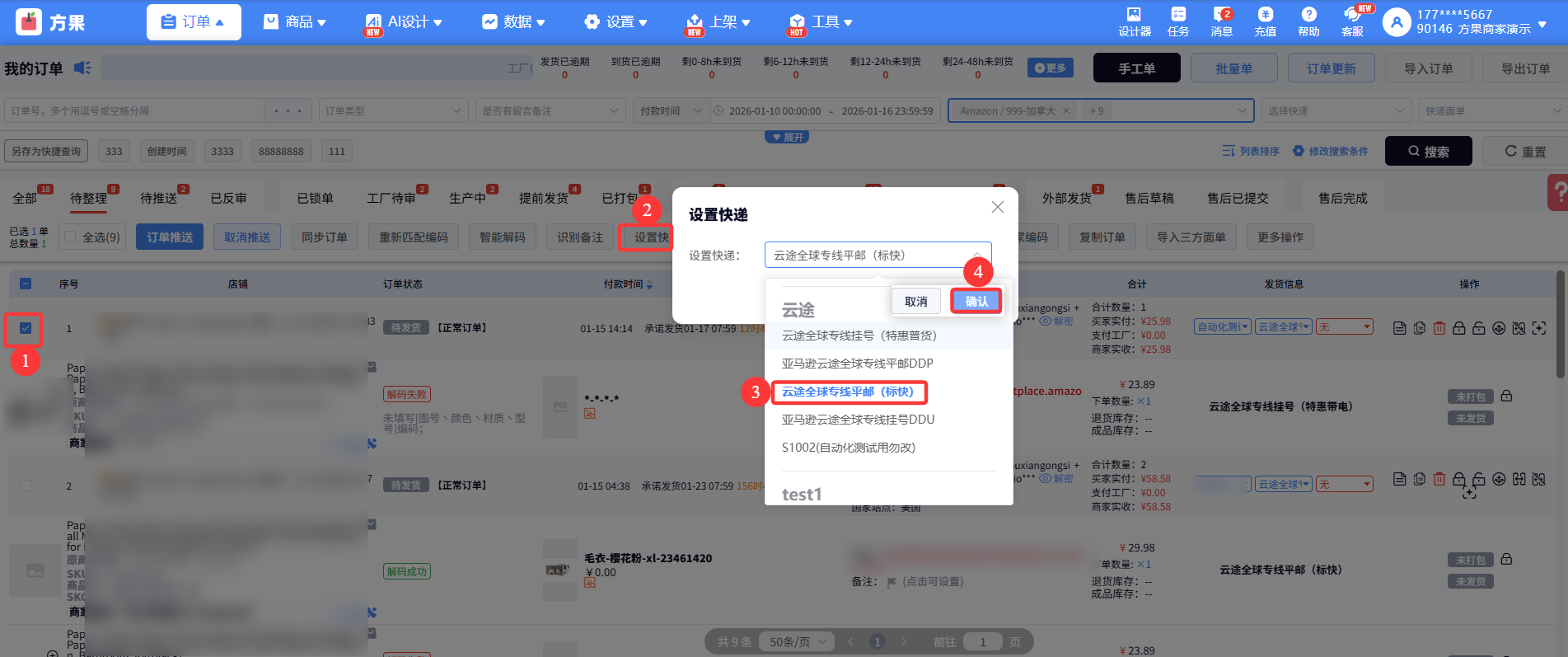Check the order 2 row checkbox

tap(26, 486)
